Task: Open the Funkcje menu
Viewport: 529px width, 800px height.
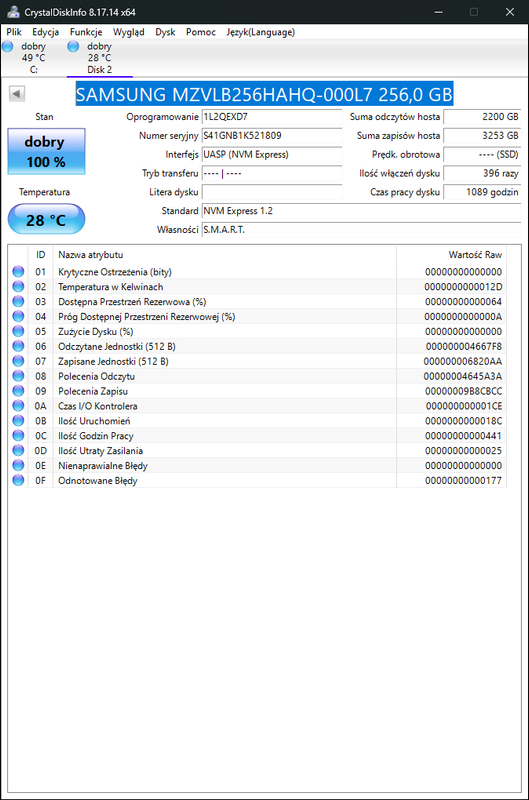Action: [86, 32]
